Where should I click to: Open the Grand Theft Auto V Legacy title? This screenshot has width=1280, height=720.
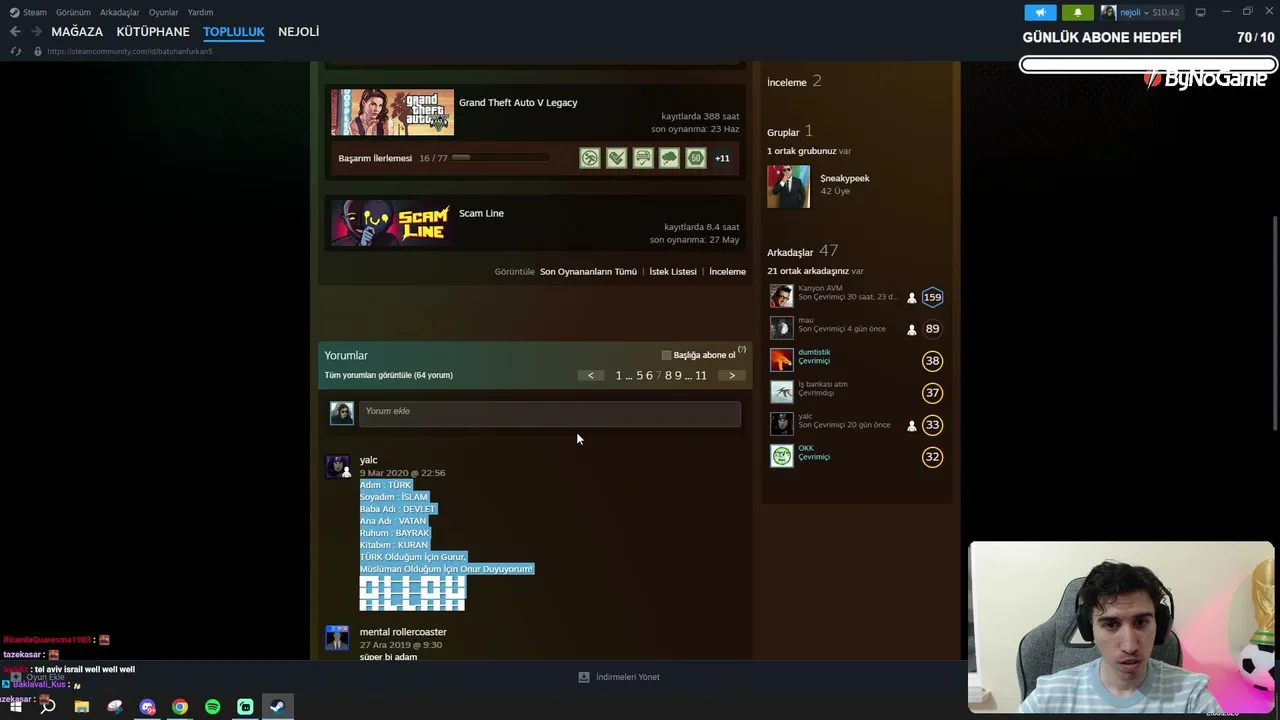(518, 102)
